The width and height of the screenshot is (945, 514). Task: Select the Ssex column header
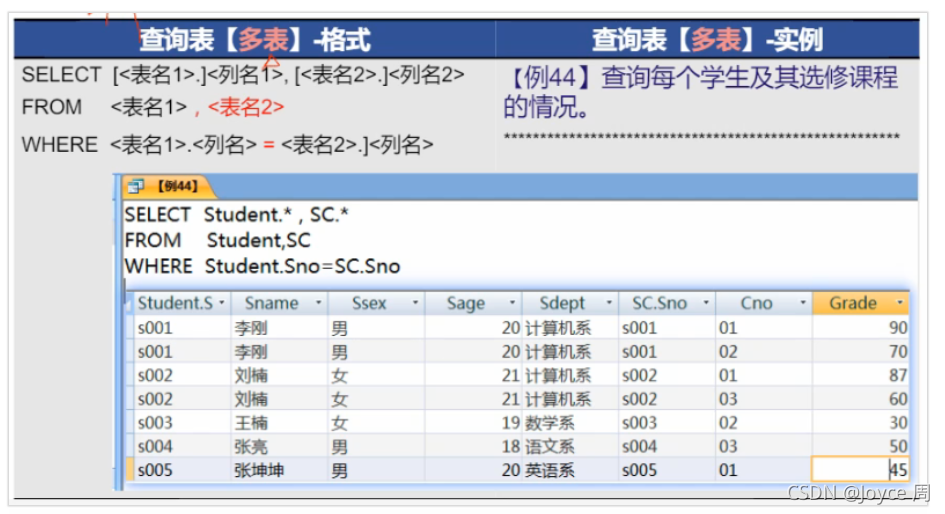point(376,303)
